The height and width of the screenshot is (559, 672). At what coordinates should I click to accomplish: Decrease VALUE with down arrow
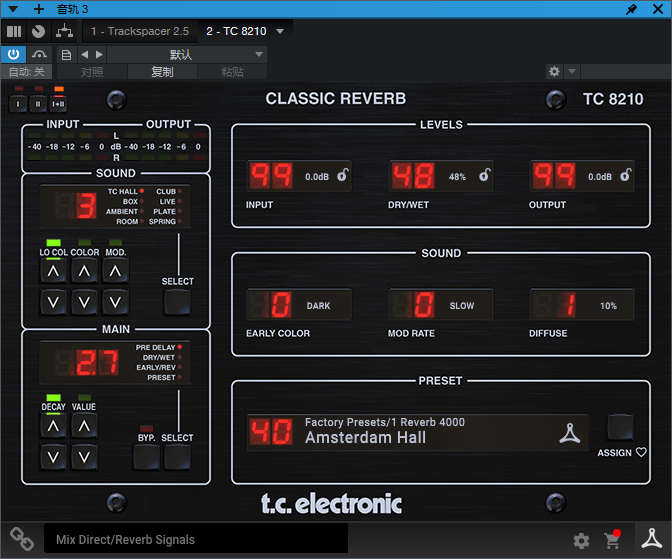pyautogui.click(x=84, y=457)
